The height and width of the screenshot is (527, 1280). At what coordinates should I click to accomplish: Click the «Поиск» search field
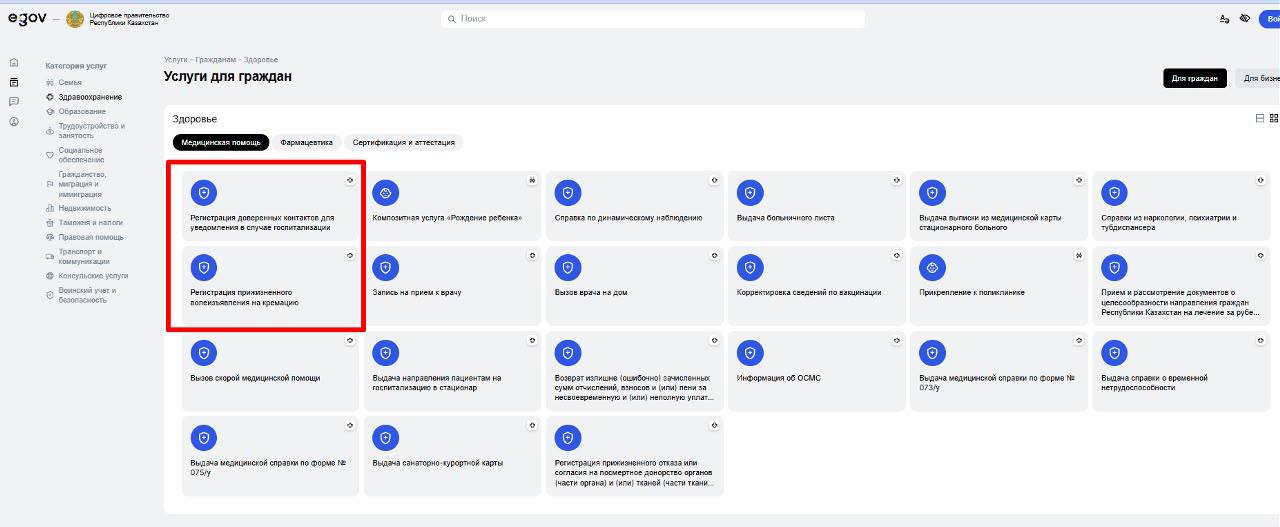coord(653,19)
